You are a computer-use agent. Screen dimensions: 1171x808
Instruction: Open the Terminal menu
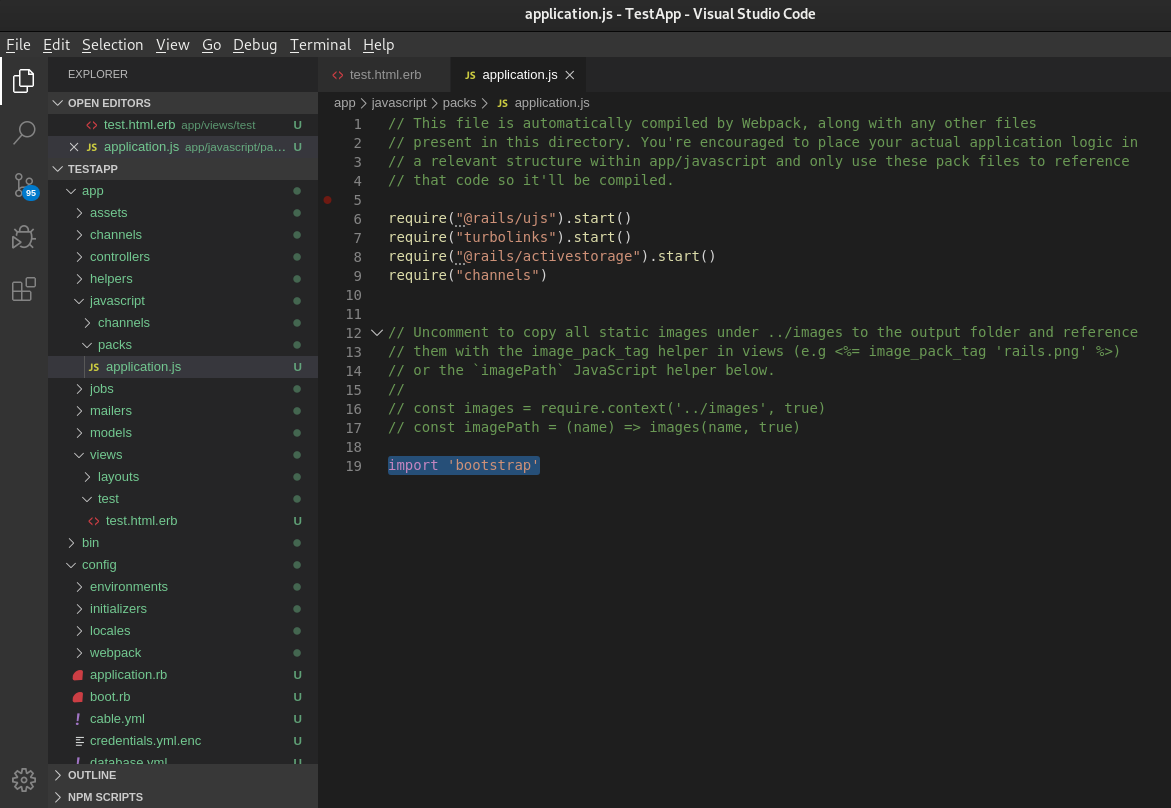point(320,45)
